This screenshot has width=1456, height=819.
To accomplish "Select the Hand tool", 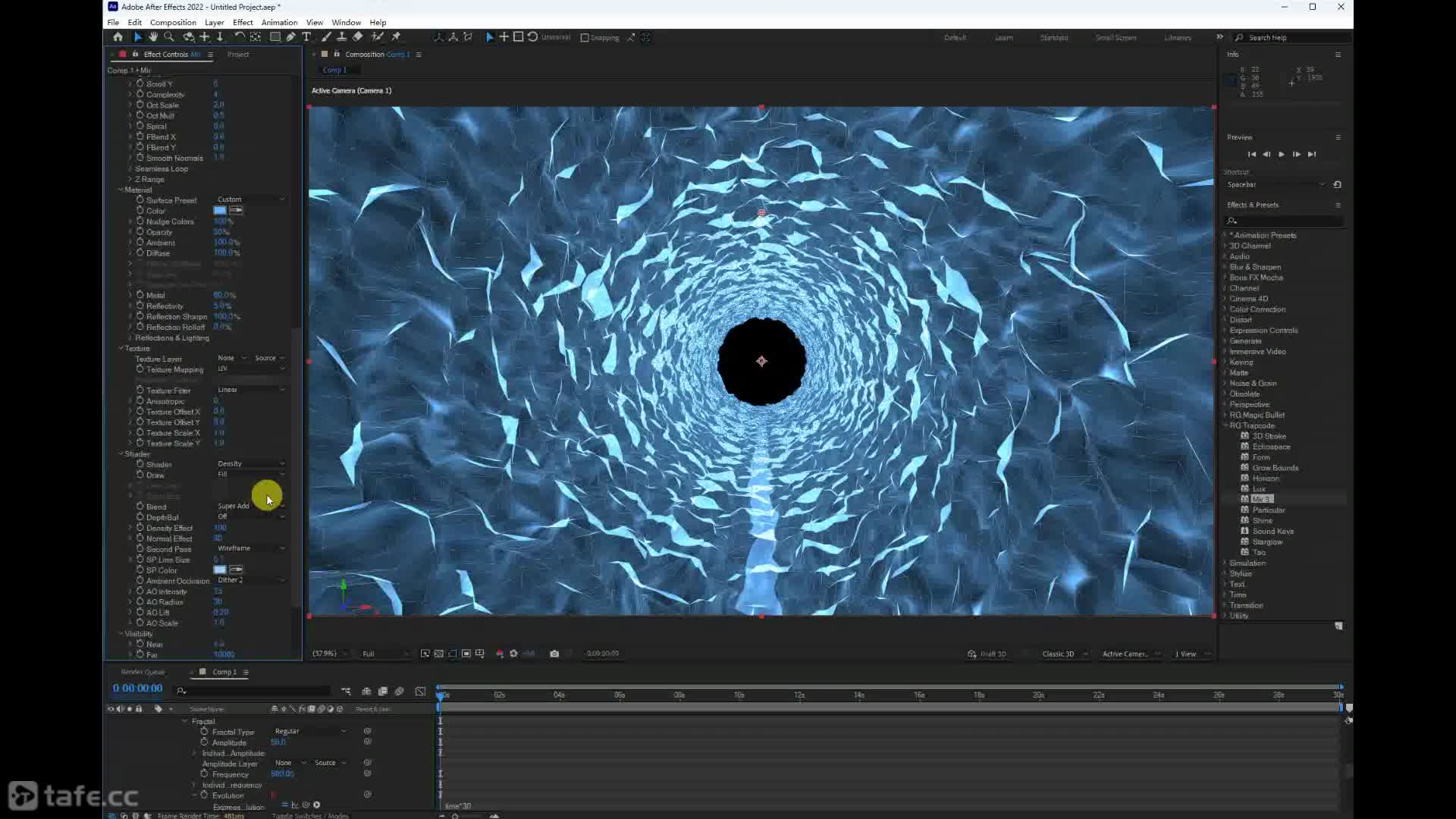I will (153, 36).
